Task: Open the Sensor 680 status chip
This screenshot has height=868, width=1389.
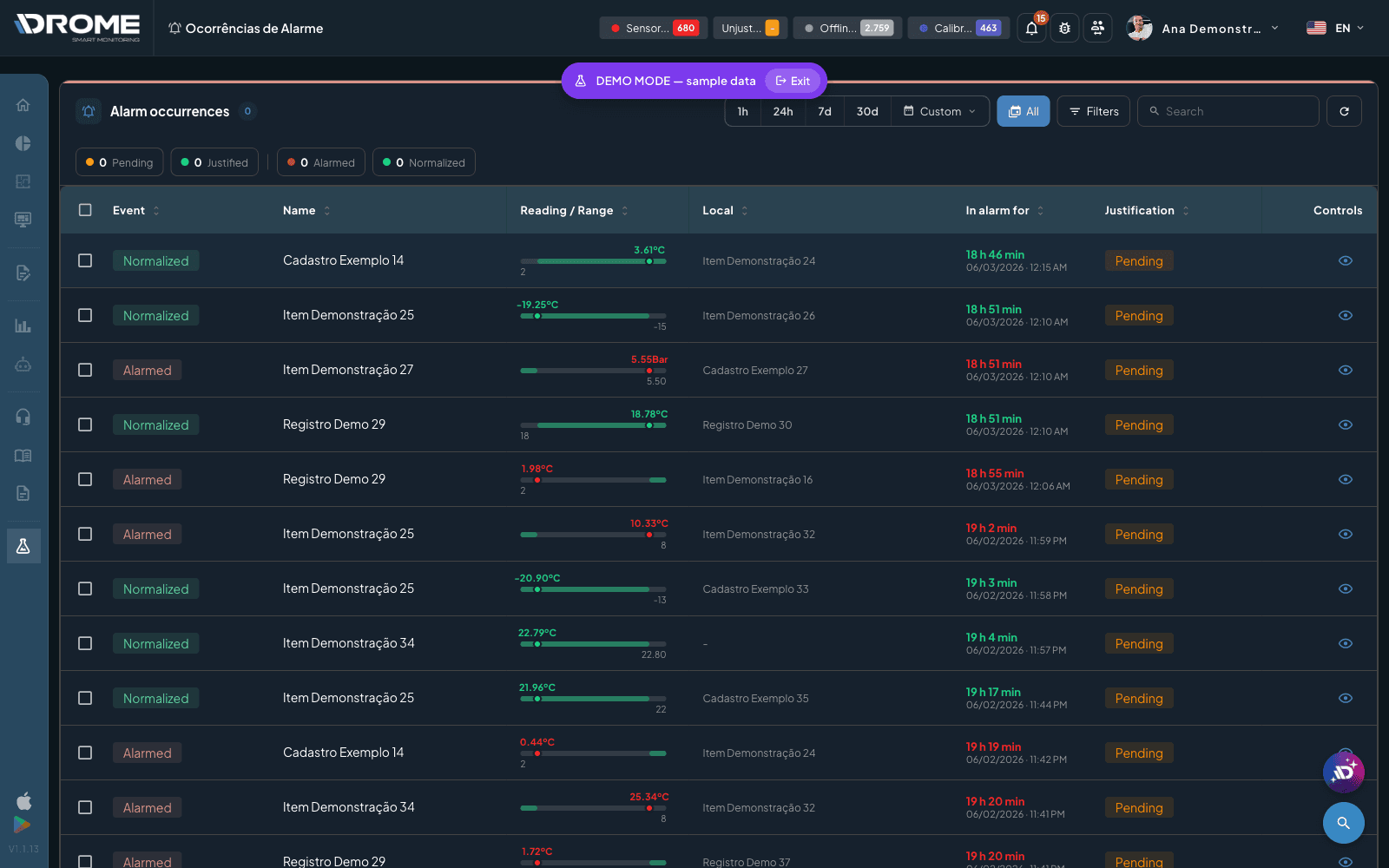Action: click(654, 28)
